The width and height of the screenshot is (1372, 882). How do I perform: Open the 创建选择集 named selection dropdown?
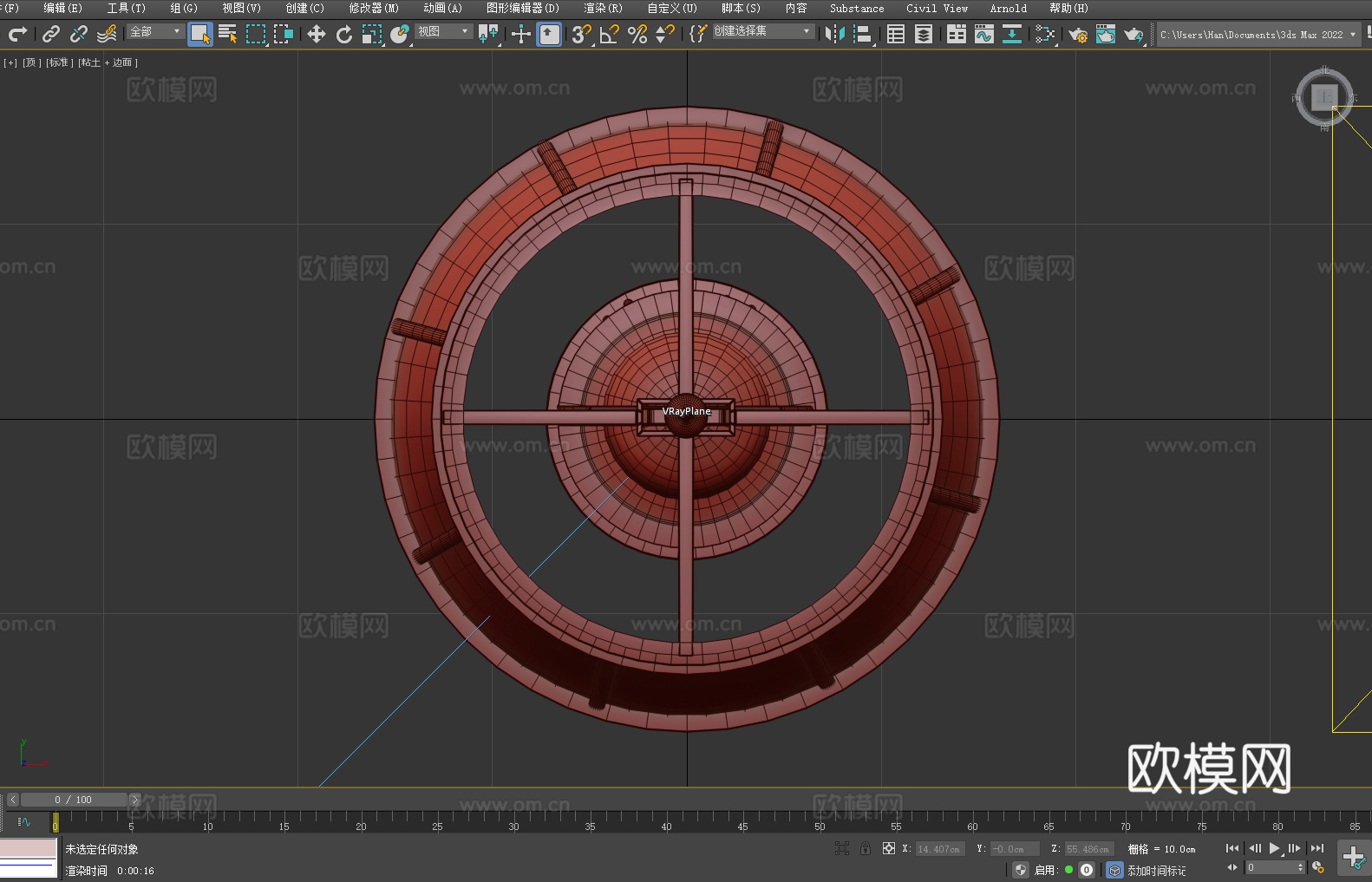click(x=762, y=31)
